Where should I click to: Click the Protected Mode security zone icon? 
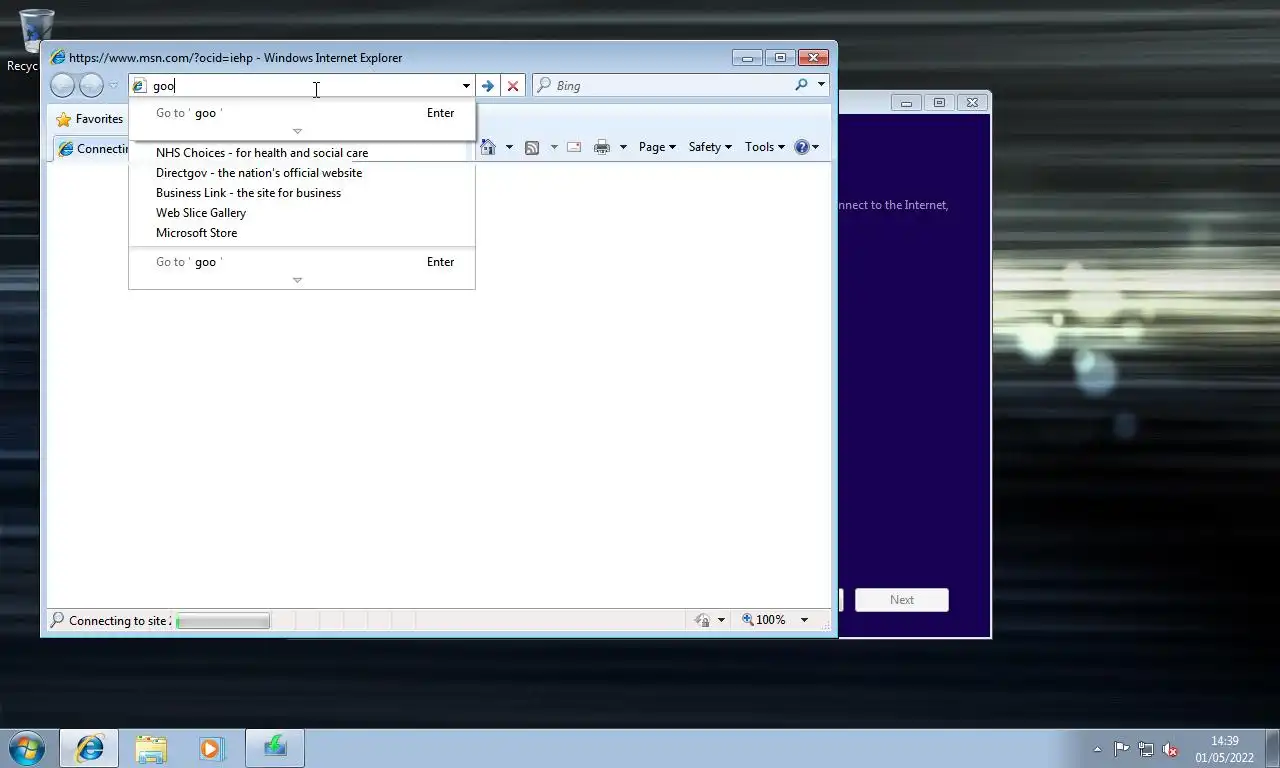(x=703, y=620)
